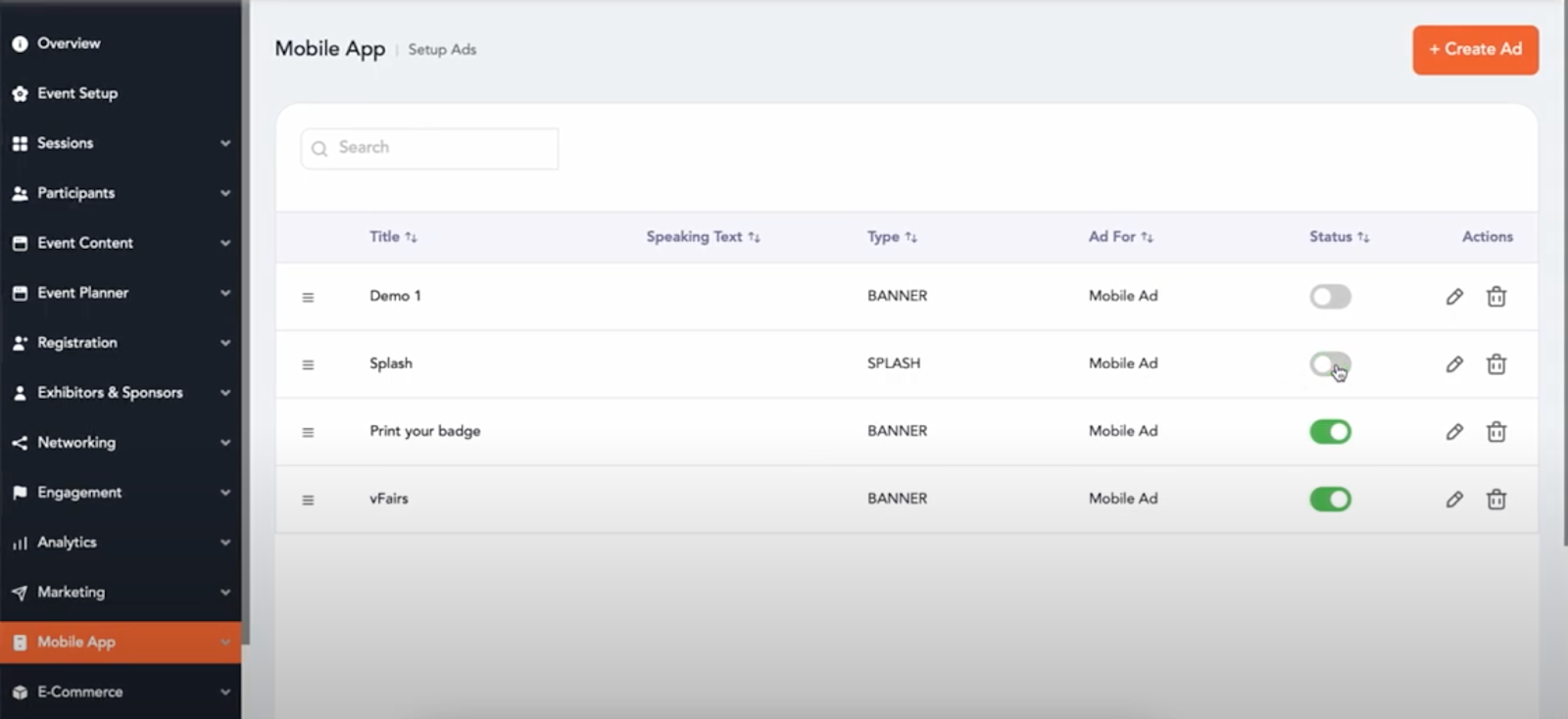Click BANNER in the Demo 1 row

point(897,296)
